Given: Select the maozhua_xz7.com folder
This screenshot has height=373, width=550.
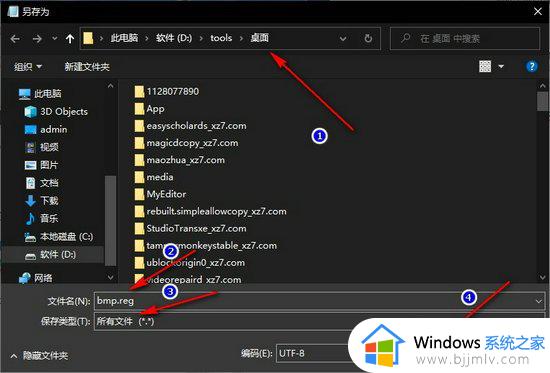Looking at the screenshot, I should [x=180, y=160].
